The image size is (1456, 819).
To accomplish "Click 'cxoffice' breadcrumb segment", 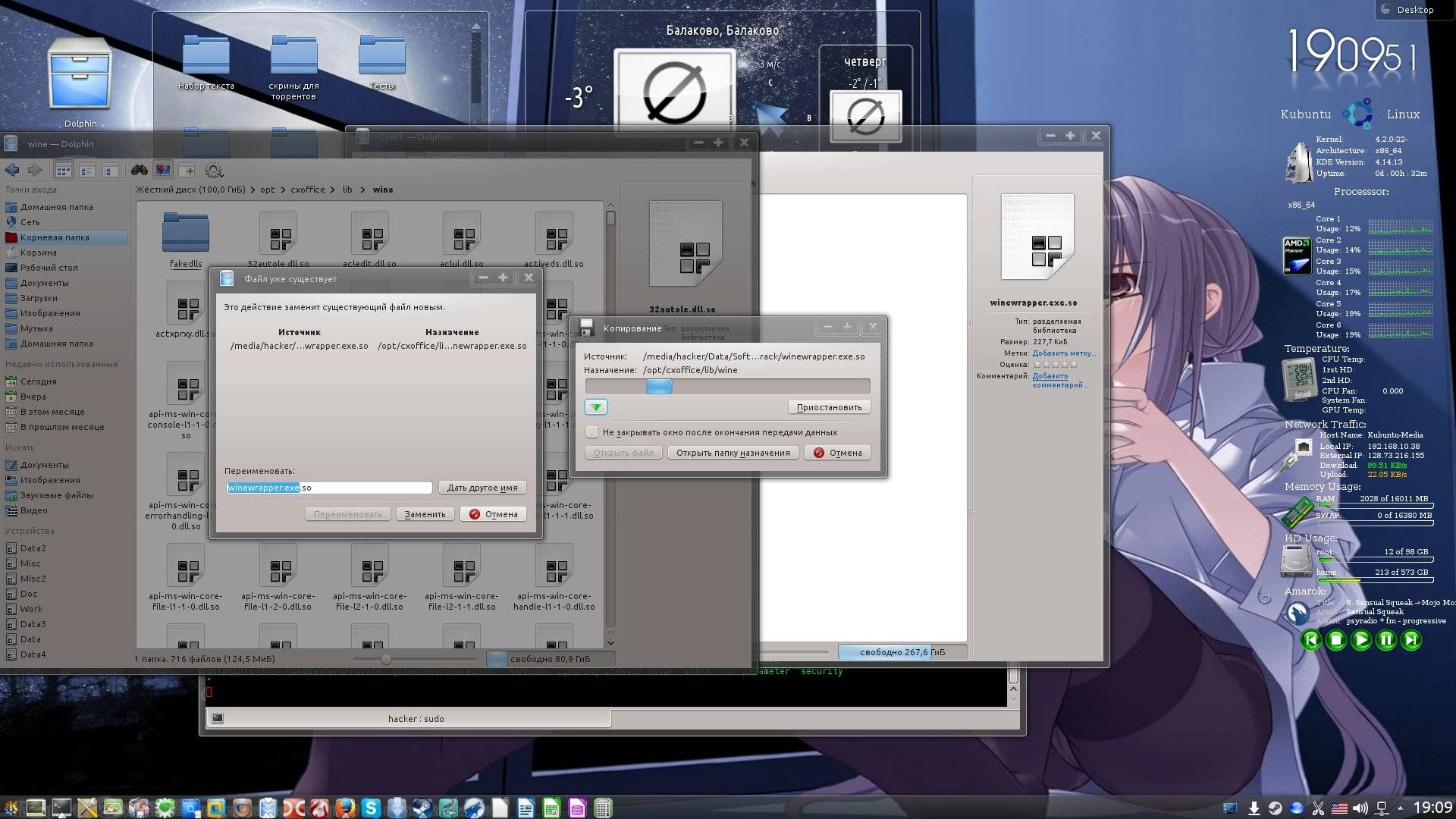I will 307,190.
